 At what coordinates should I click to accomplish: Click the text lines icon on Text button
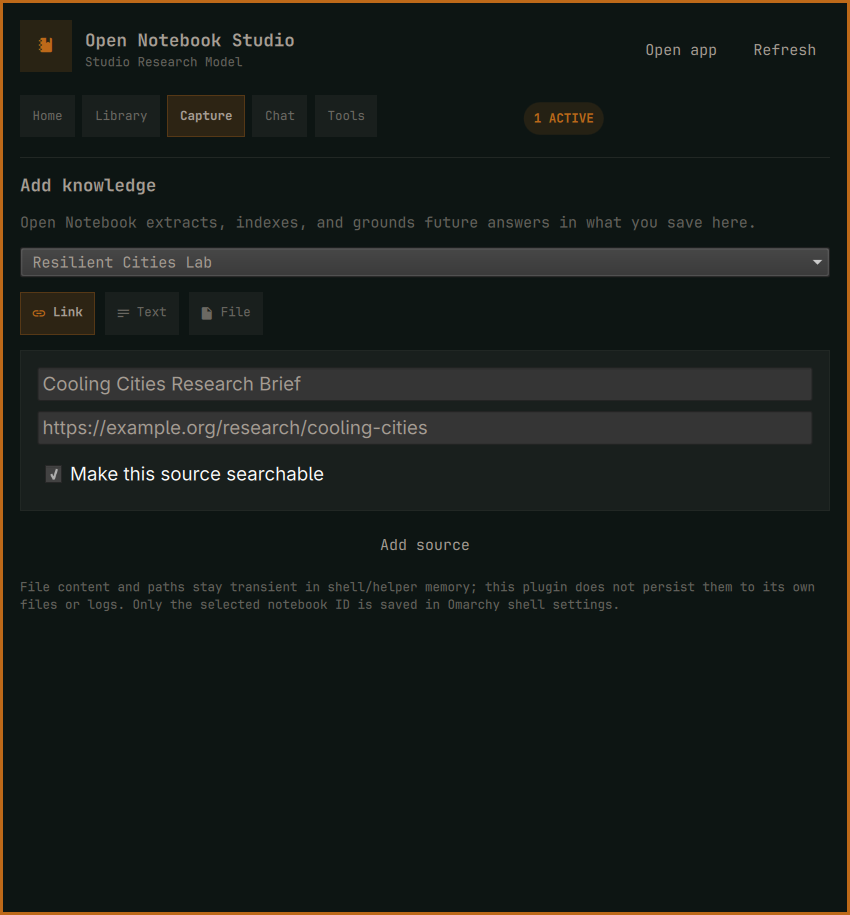(x=123, y=313)
